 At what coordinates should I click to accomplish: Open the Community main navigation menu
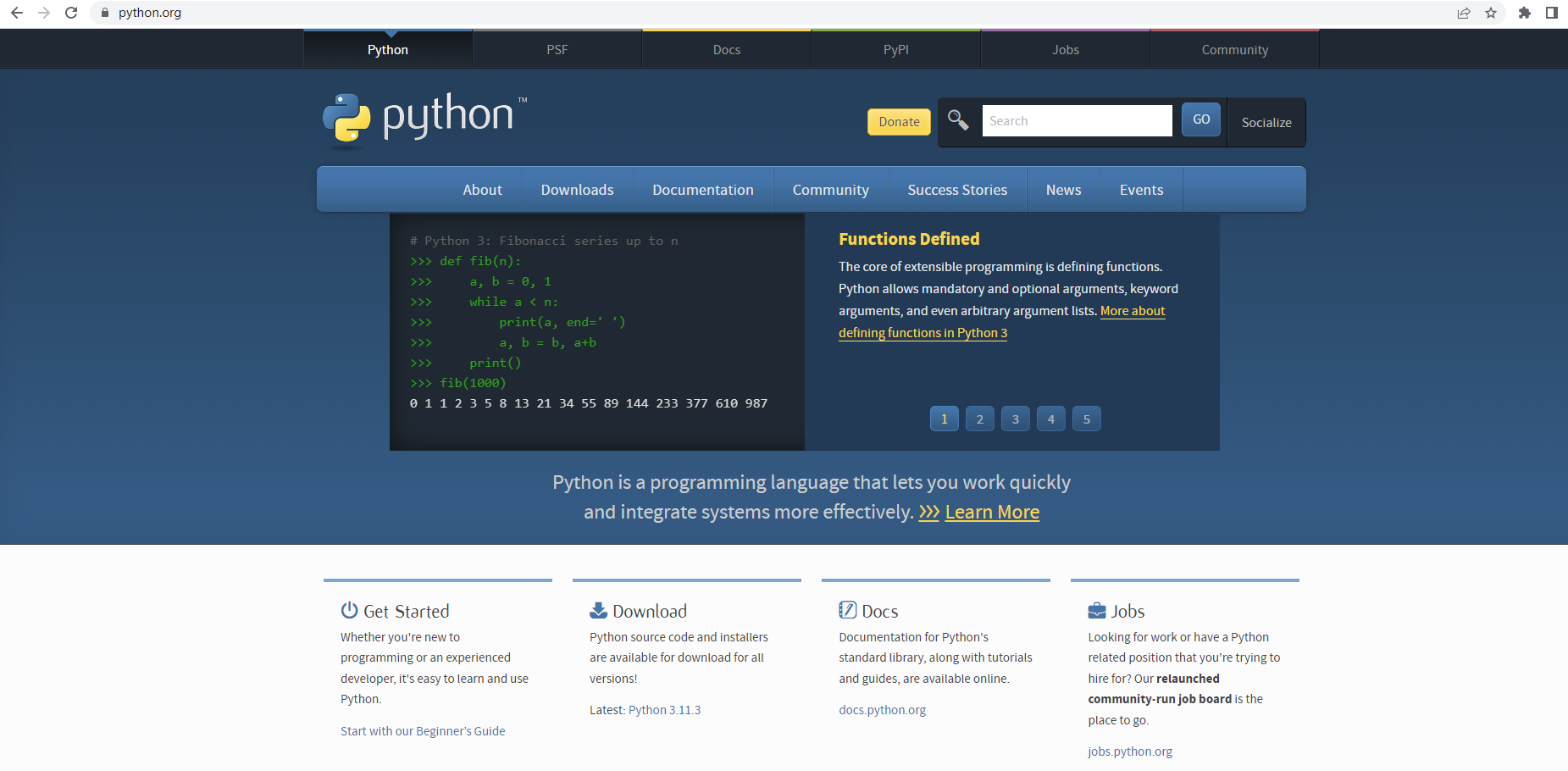click(x=831, y=190)
